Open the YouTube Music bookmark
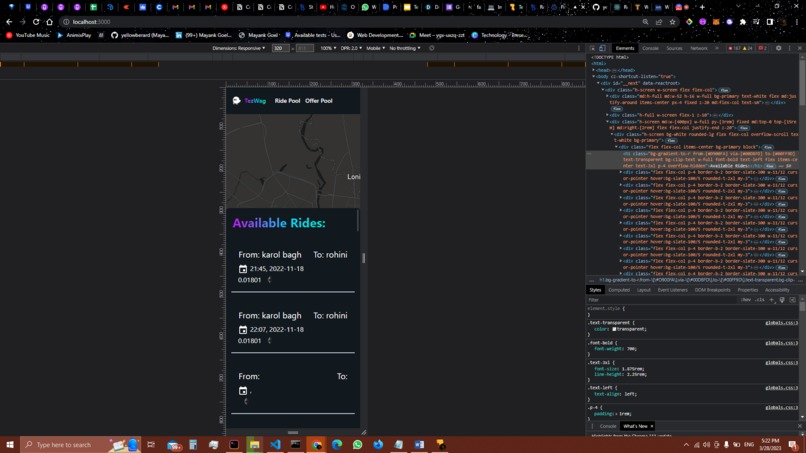This screenshot has height=453, width=806. [28, 35]
